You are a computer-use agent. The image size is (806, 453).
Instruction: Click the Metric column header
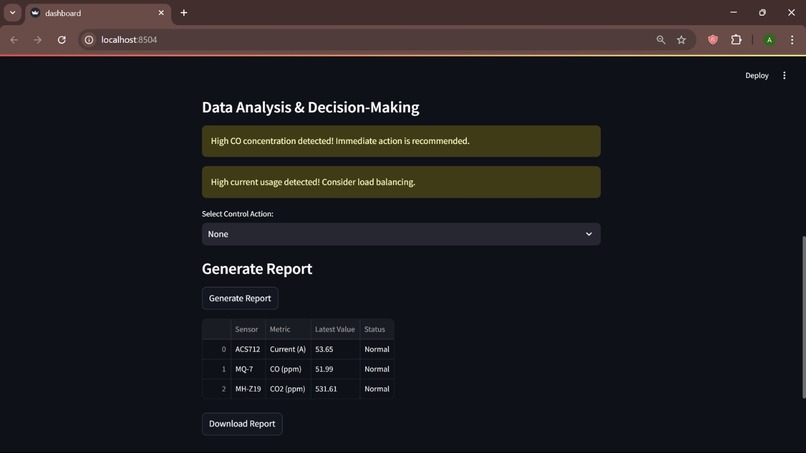(x=288, y=329)
